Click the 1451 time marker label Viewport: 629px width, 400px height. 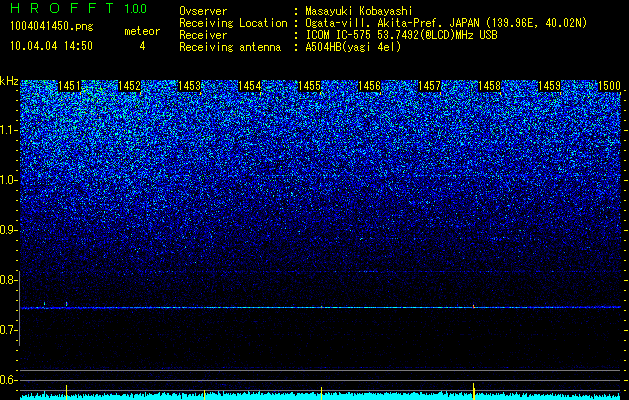point(69,86)
